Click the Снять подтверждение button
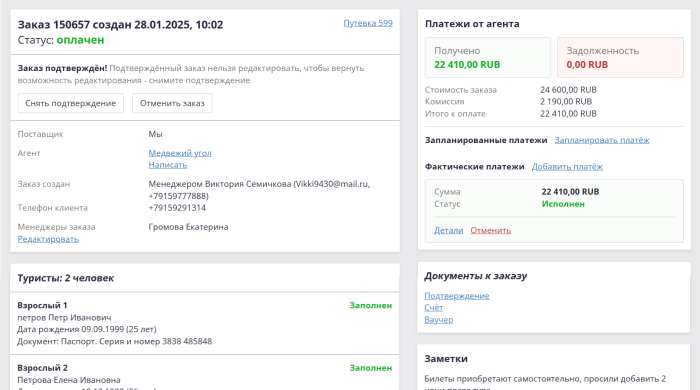 pos(71,103)
